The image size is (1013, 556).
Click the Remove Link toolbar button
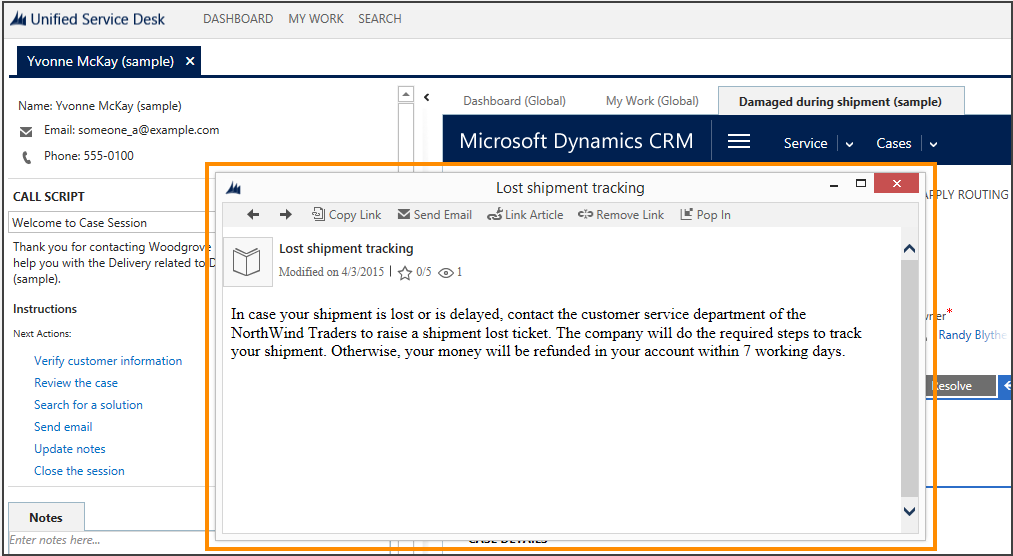click(621, 214)
